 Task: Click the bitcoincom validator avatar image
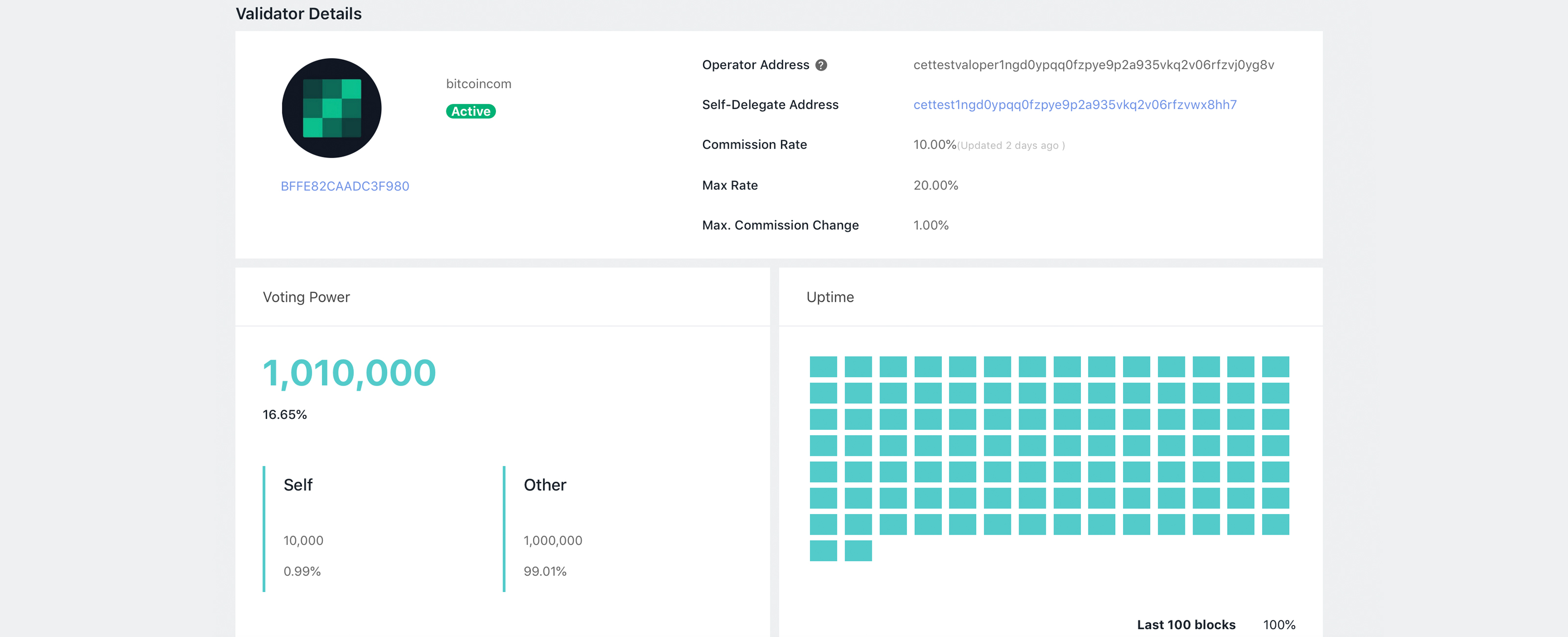pyautogui.click(x=332, y=108)
